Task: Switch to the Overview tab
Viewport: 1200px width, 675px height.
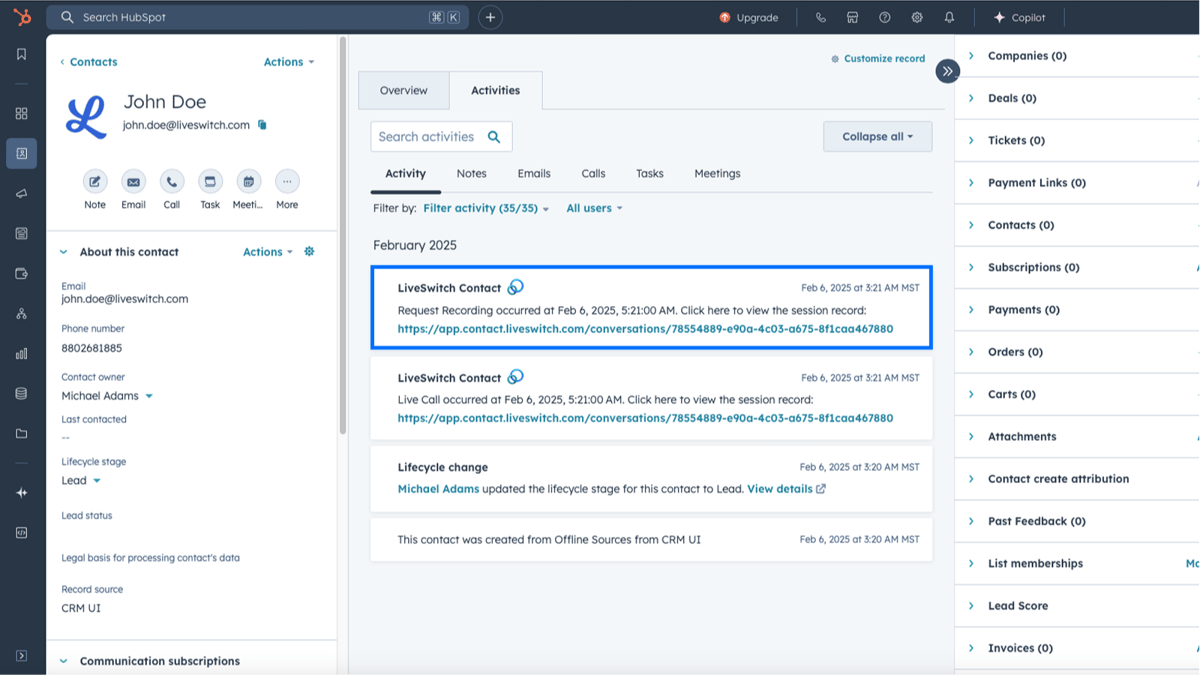Action: click(404, 90)
